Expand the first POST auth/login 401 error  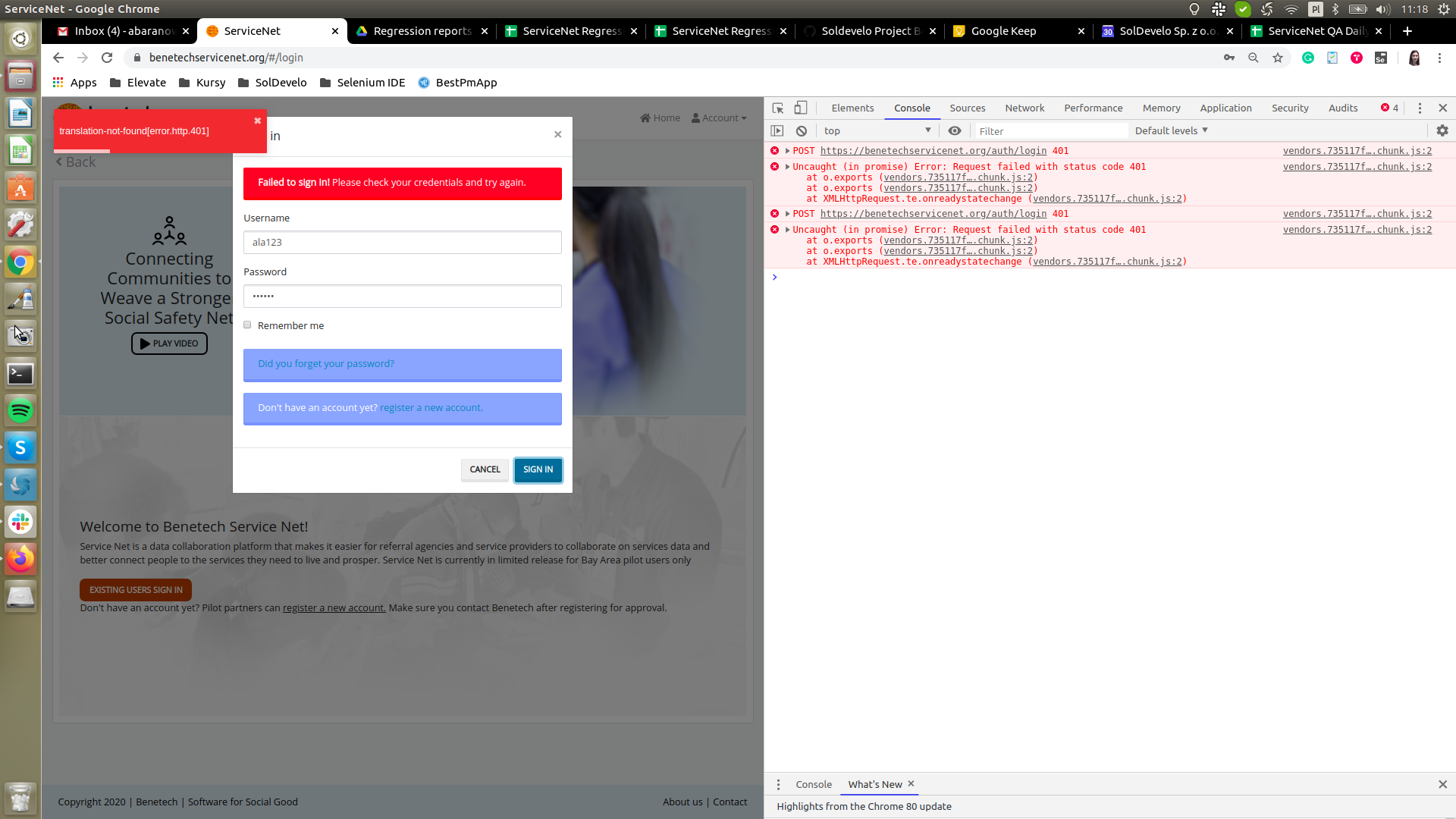coord(788,151)
